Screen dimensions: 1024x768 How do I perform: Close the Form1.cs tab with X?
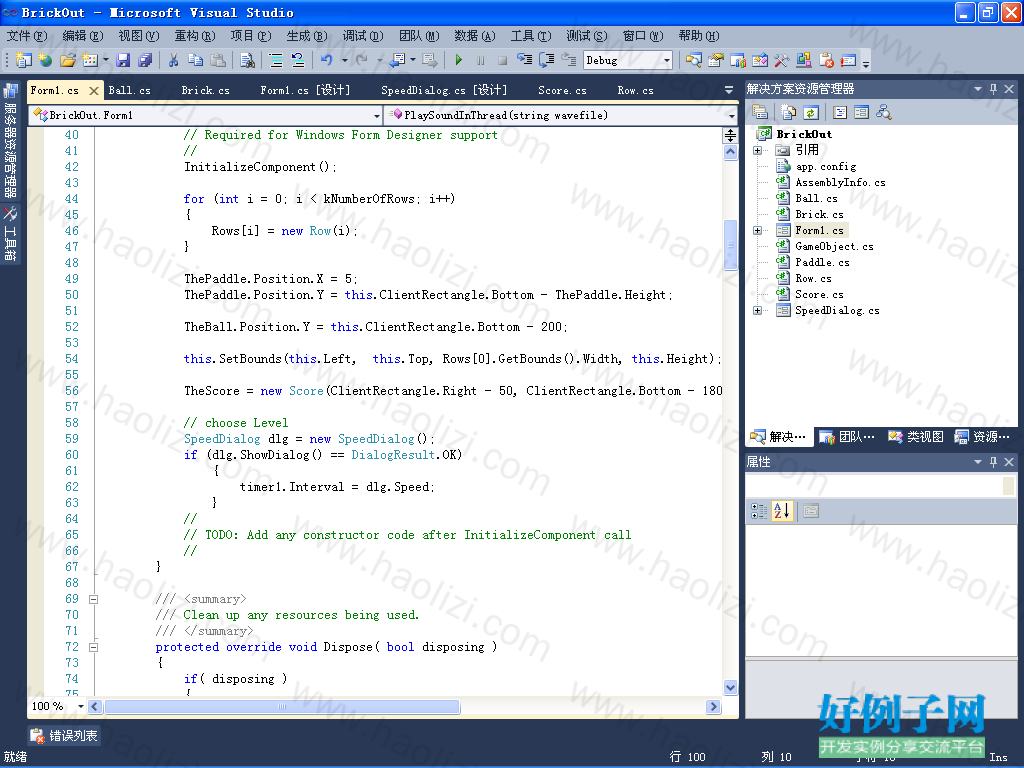click(94, 91)
